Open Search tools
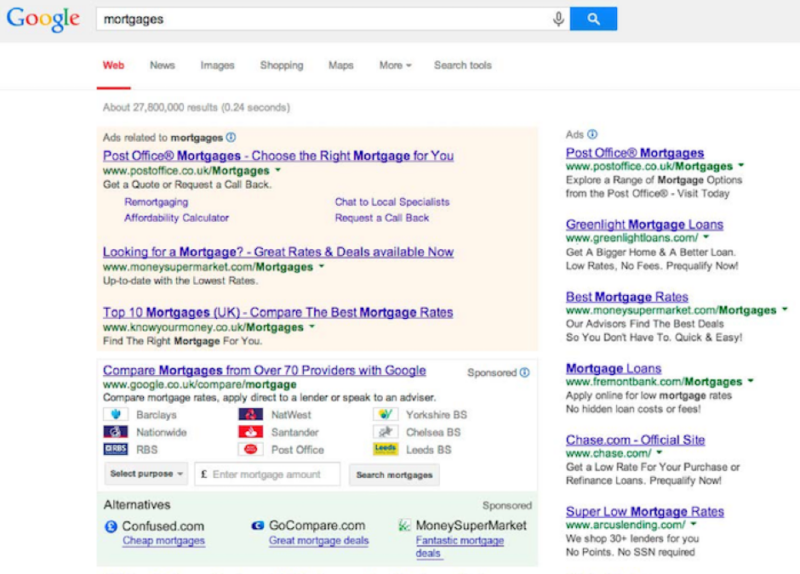The width and height of the screenshot is (800, 574). 463,65
